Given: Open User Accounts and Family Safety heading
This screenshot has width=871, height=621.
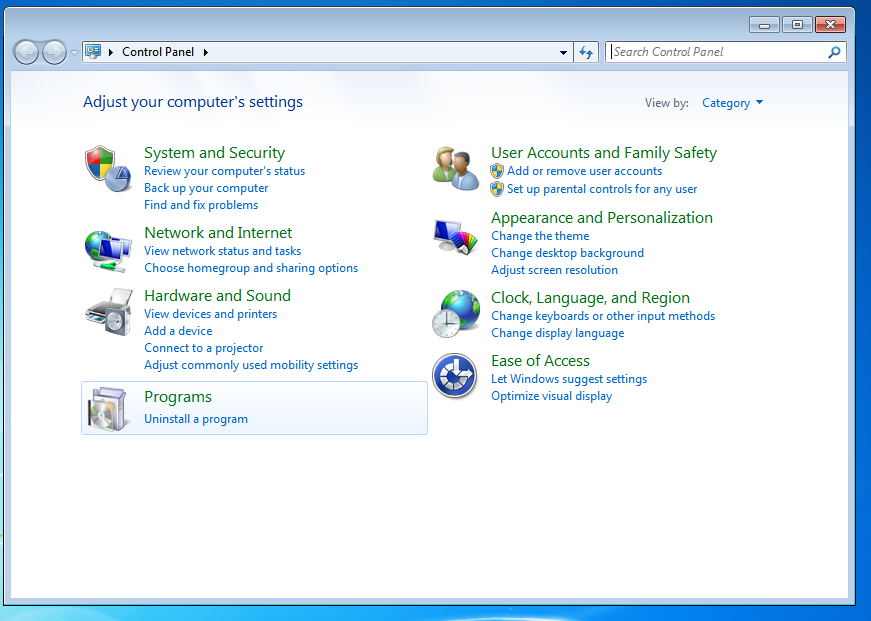Looking at the screenshot, I should [604, 153].
